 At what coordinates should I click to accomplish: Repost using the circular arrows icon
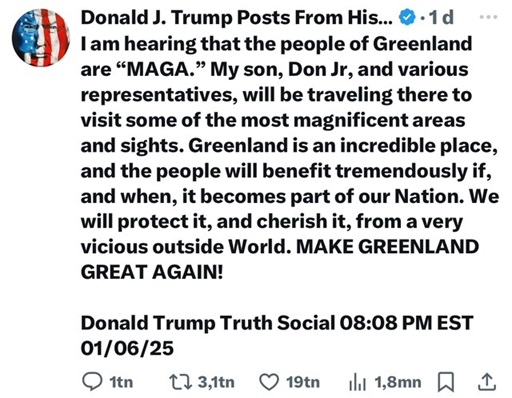coord(180,382)
